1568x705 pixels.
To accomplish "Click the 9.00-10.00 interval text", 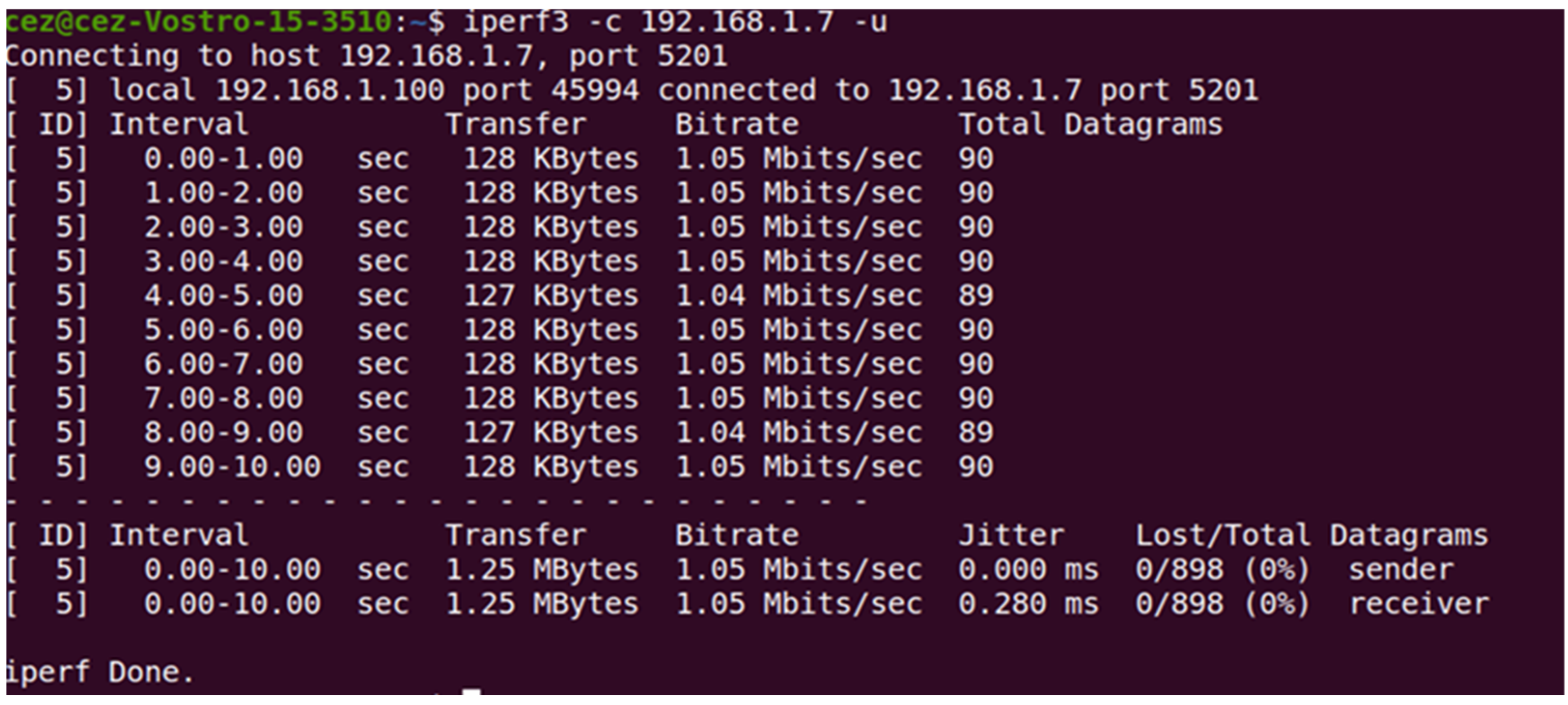I will coord(232,467).
